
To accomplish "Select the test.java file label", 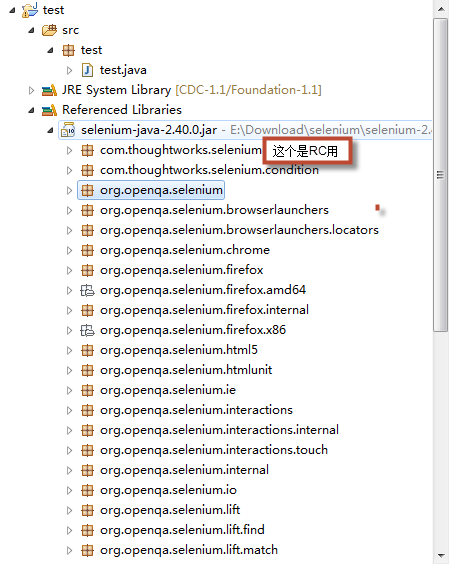I will click(123, 70).
